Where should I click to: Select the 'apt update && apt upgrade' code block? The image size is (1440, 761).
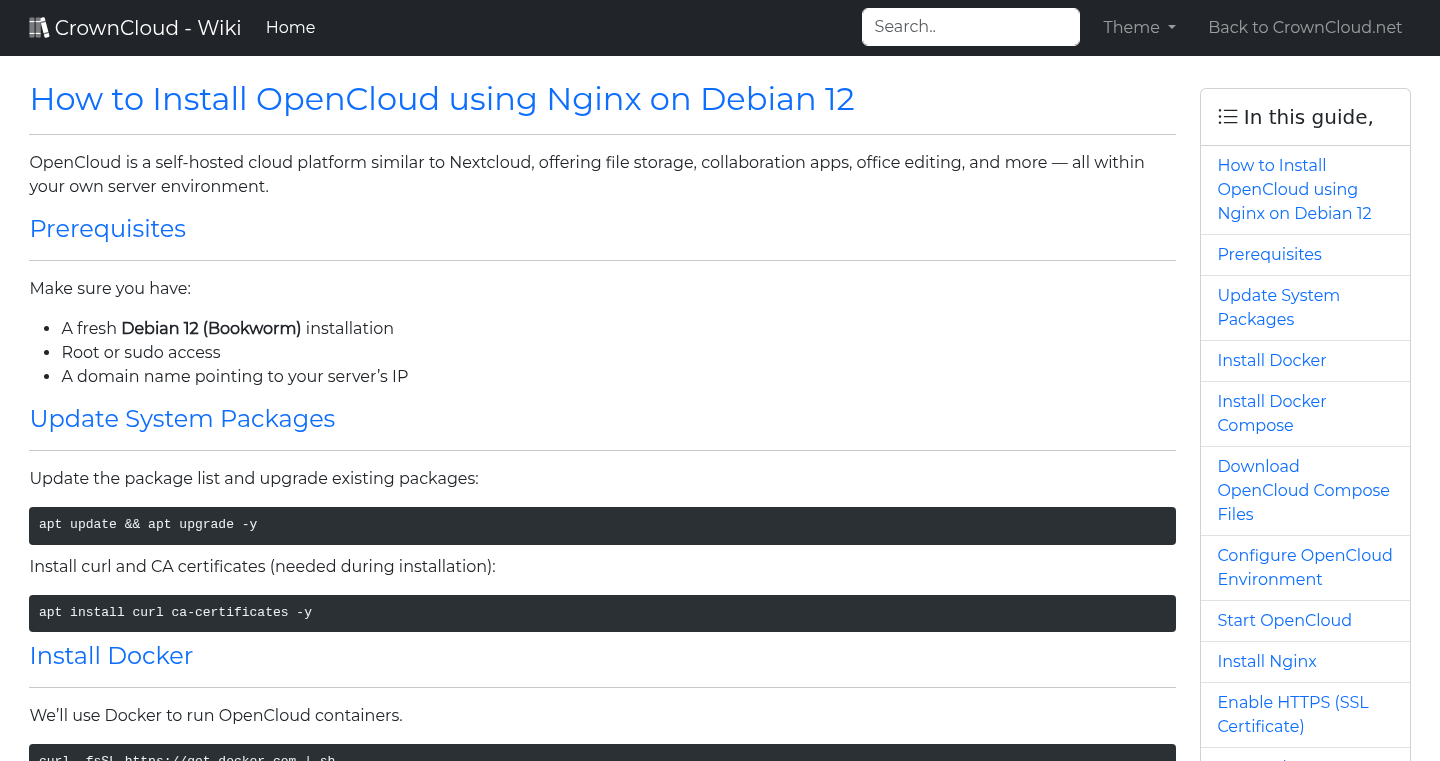click(602, 524)
